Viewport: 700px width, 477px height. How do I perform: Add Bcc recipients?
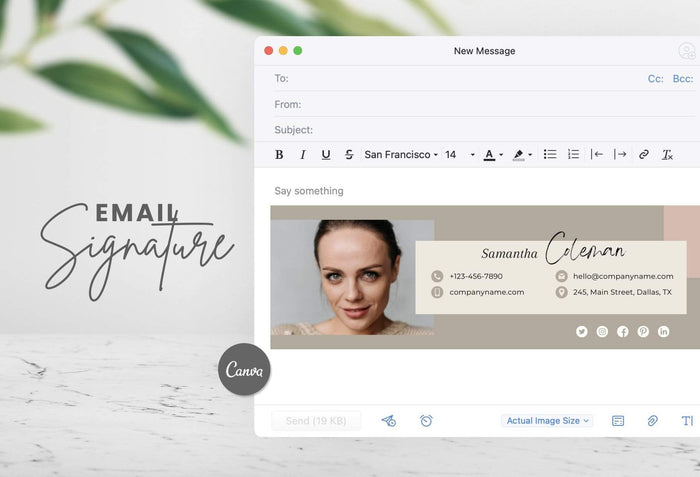[x=683, y=79]
